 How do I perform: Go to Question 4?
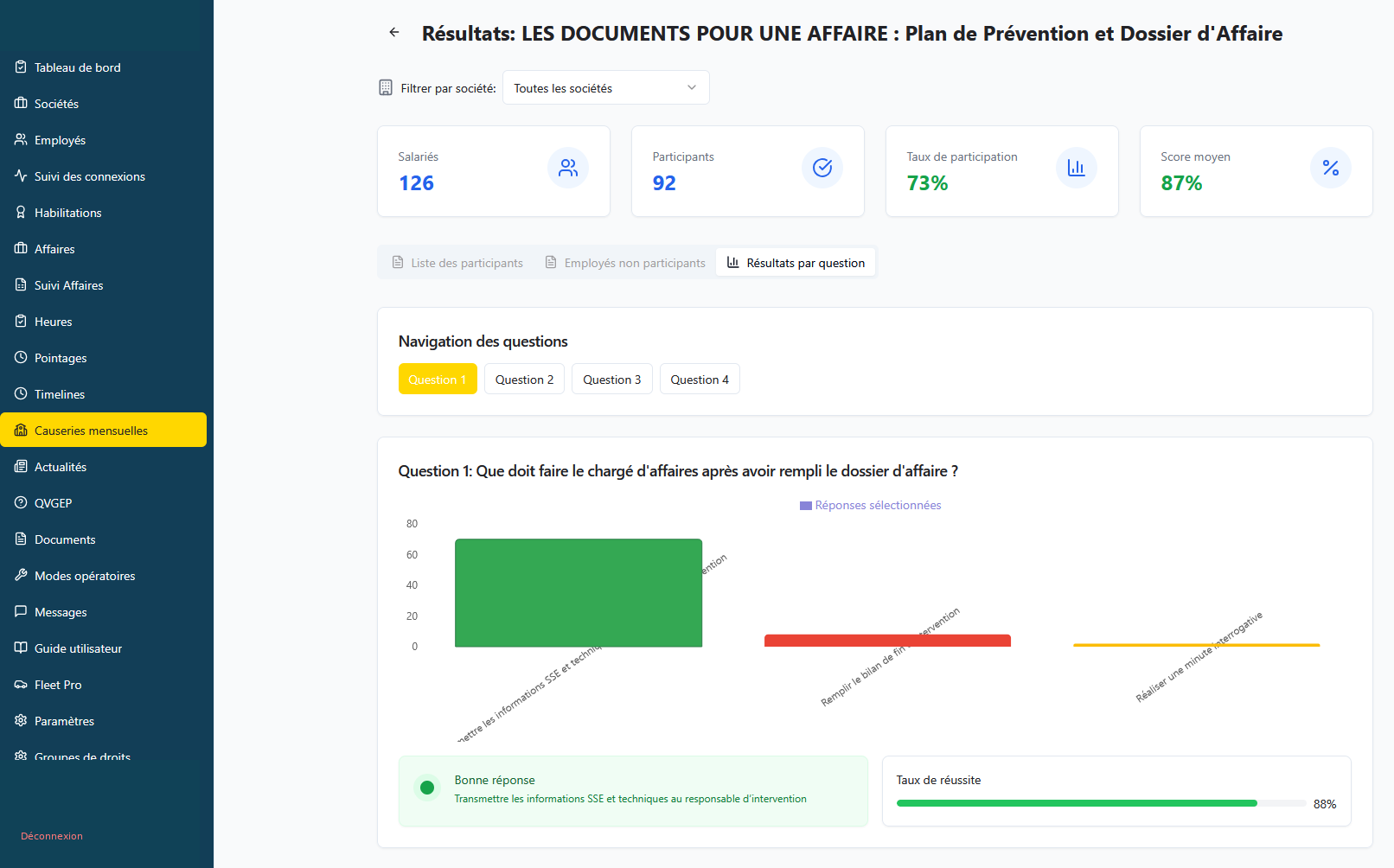pyautogui.click(x=700, y=379)
